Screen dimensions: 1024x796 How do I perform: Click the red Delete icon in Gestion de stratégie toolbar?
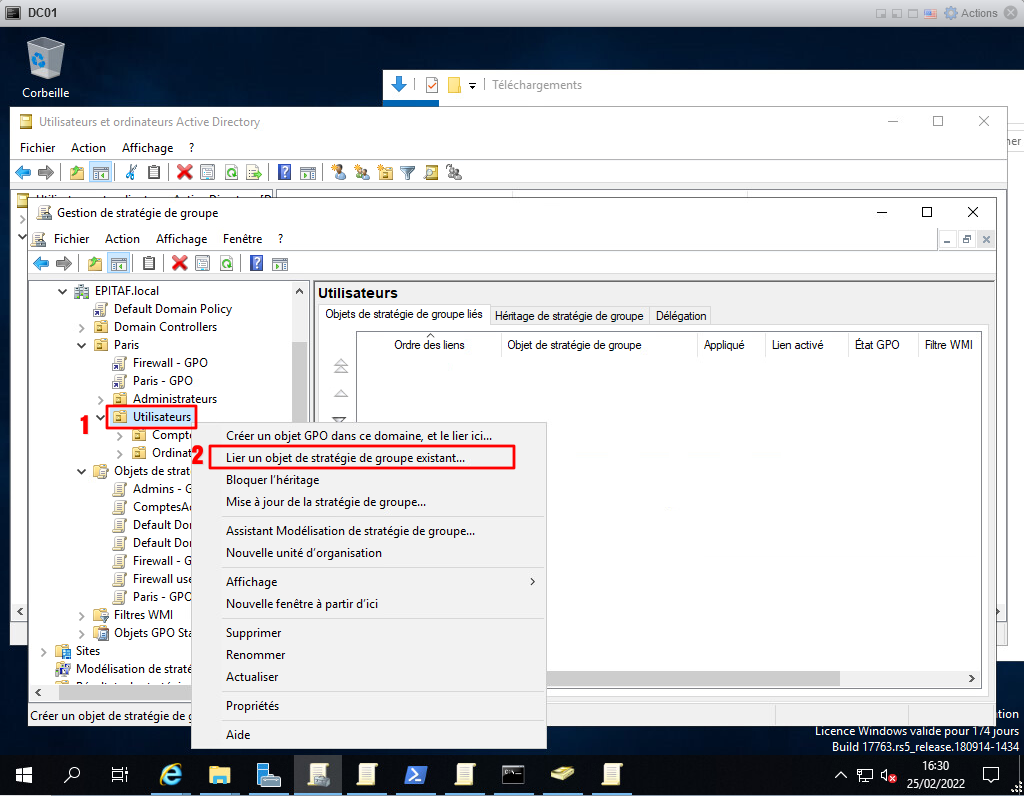pos(180,263)
